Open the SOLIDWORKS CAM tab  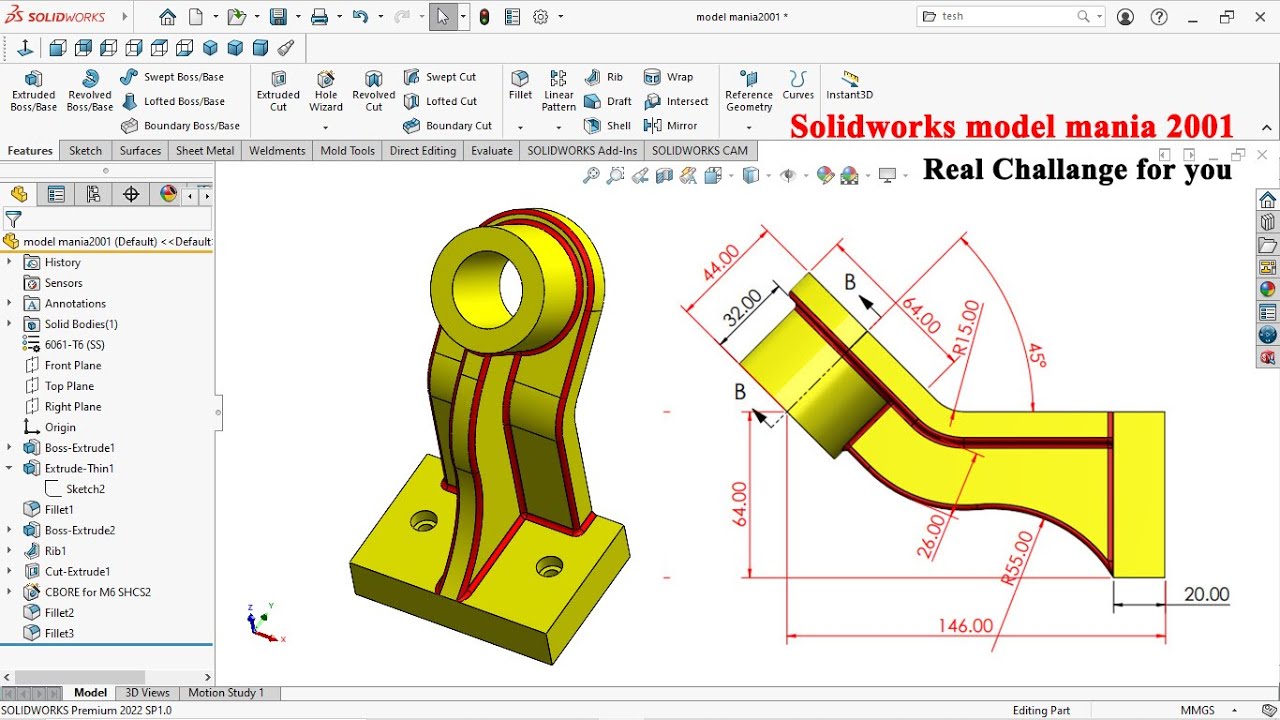(x=700, y=151)
